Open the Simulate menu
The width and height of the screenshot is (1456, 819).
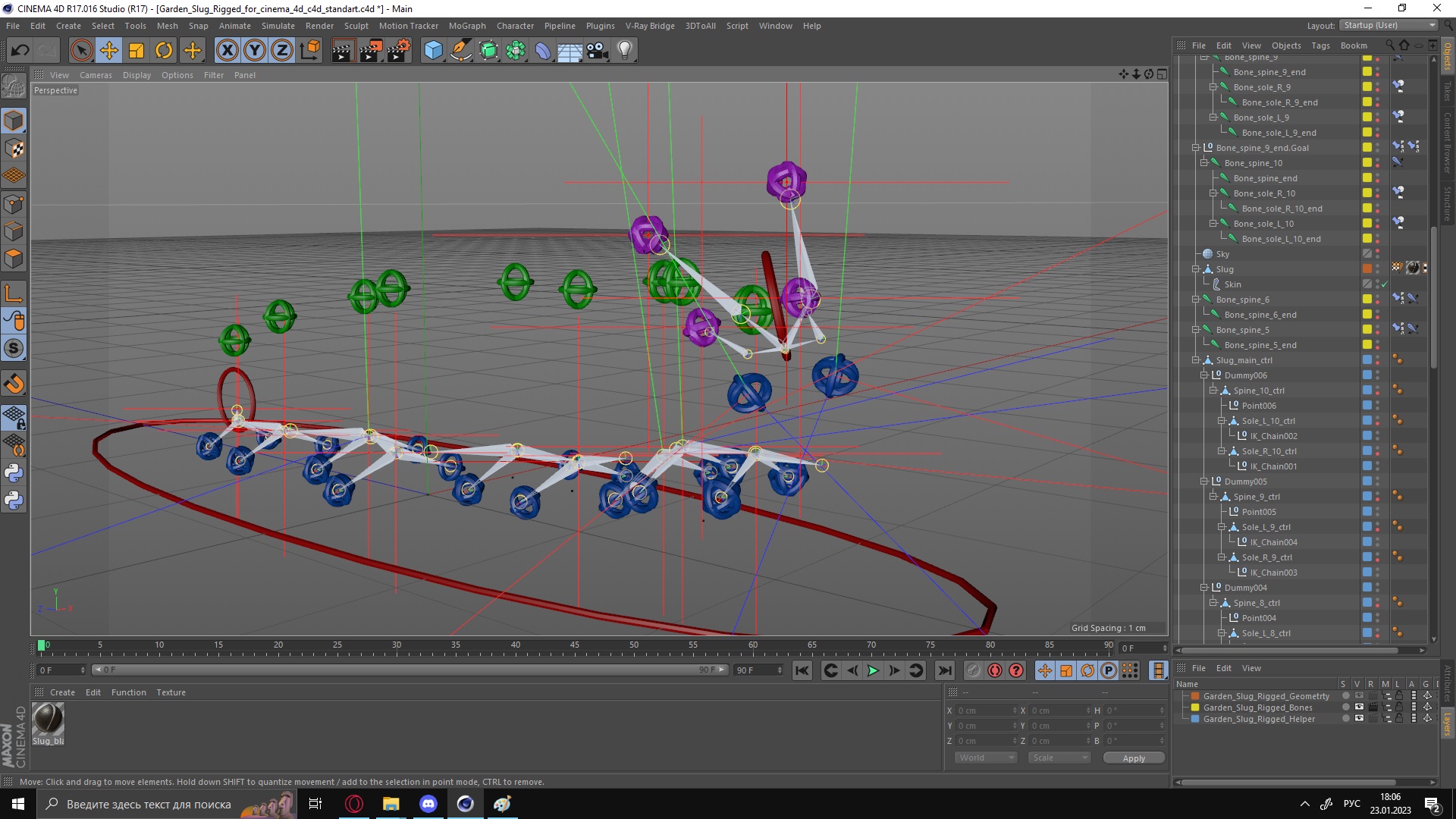point(278,26)
